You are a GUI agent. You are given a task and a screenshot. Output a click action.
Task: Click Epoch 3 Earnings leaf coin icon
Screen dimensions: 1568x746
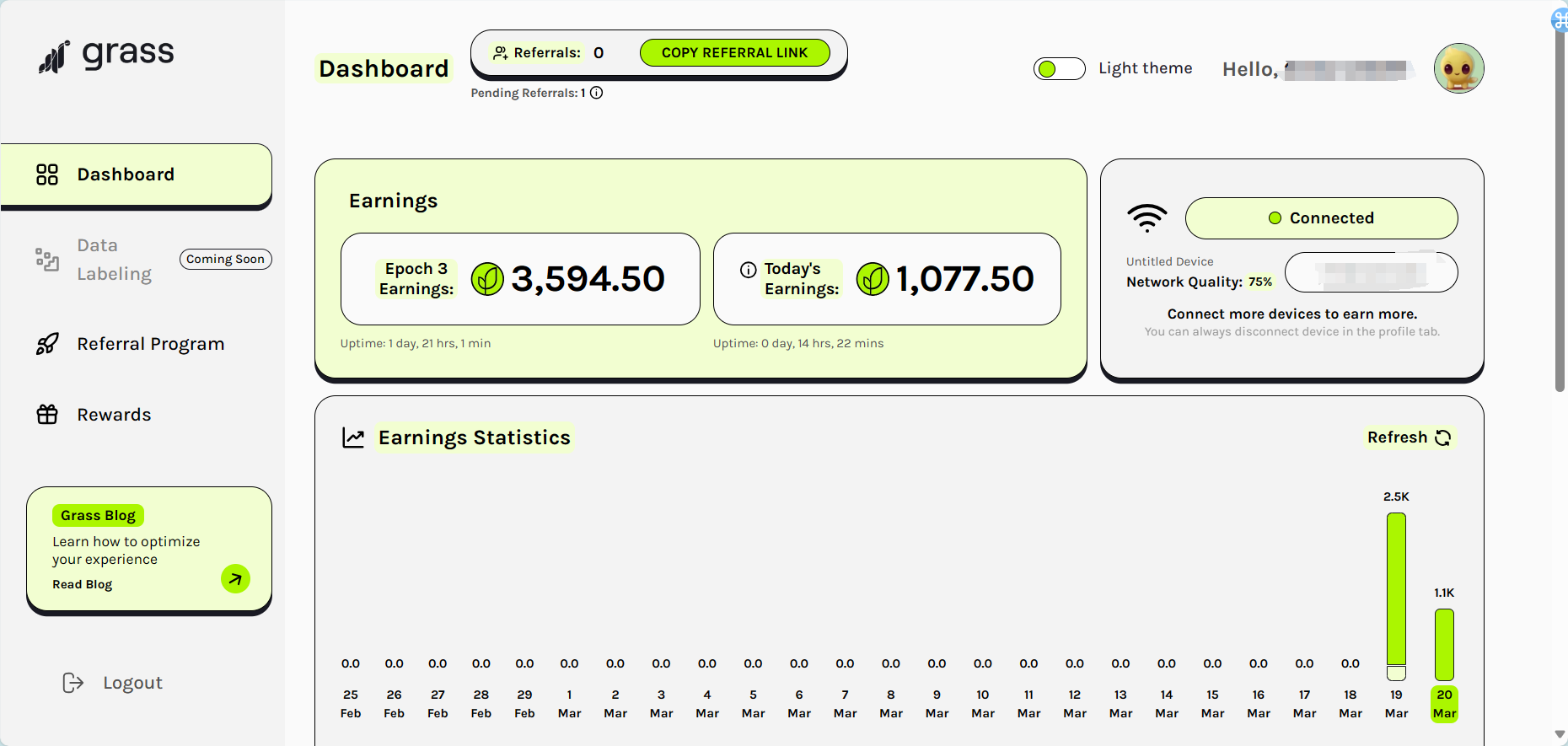click(487, 279)
